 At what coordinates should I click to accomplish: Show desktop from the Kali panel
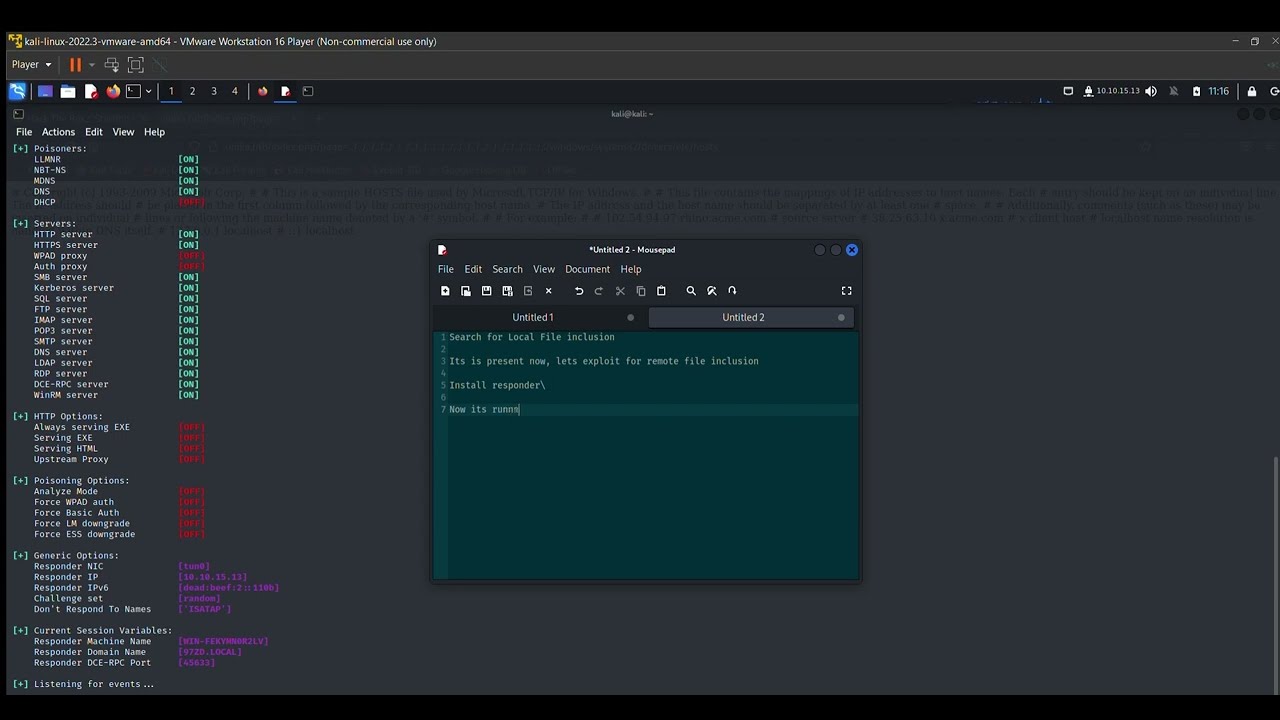coord(45,91)
